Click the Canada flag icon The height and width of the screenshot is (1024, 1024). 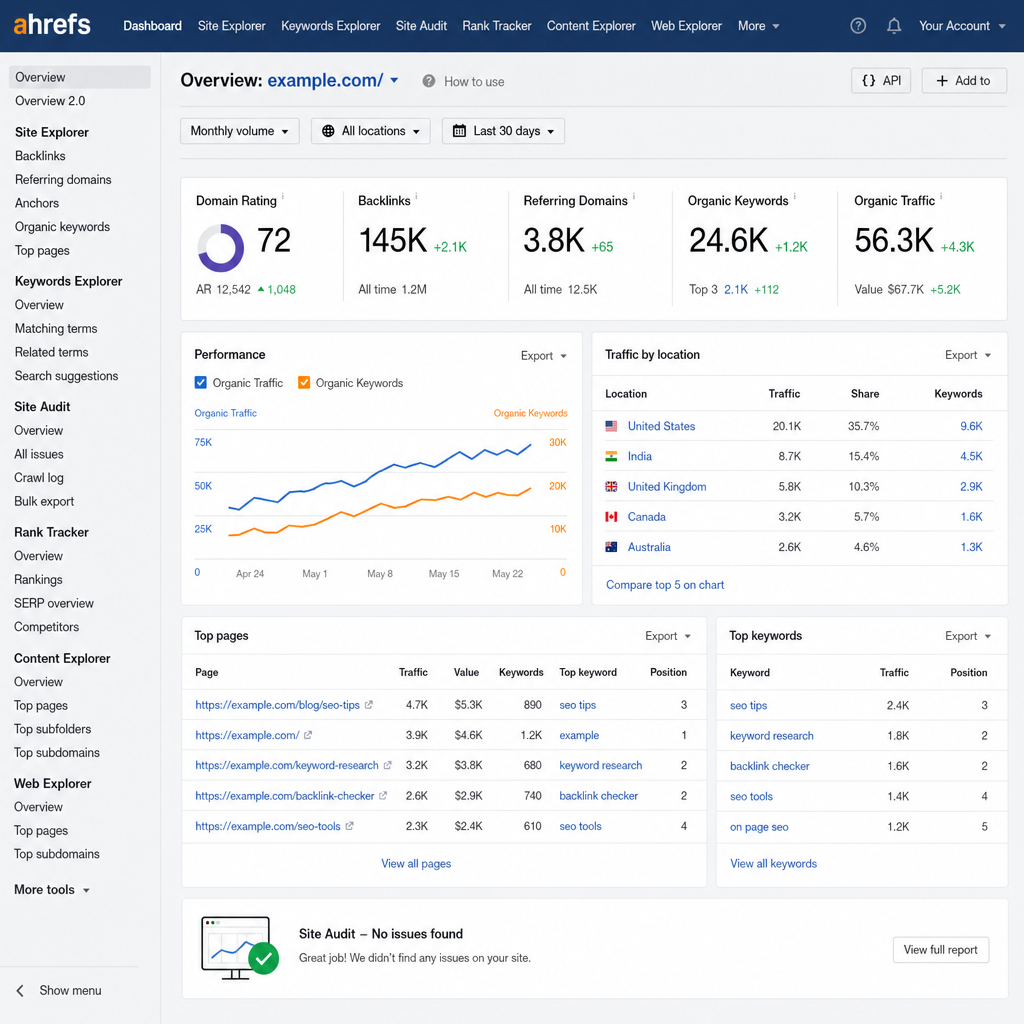pyautogui.click(x=611, y=517)
